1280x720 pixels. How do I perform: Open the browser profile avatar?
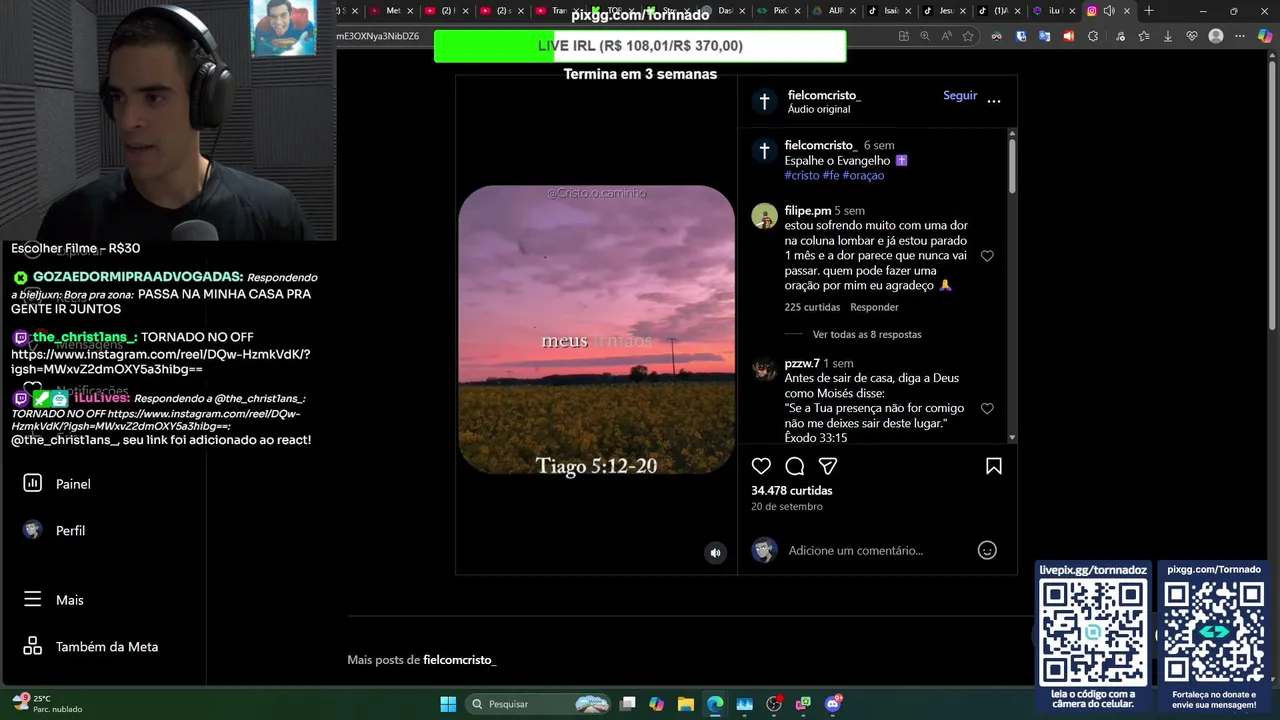click(x=1216, y=36)
